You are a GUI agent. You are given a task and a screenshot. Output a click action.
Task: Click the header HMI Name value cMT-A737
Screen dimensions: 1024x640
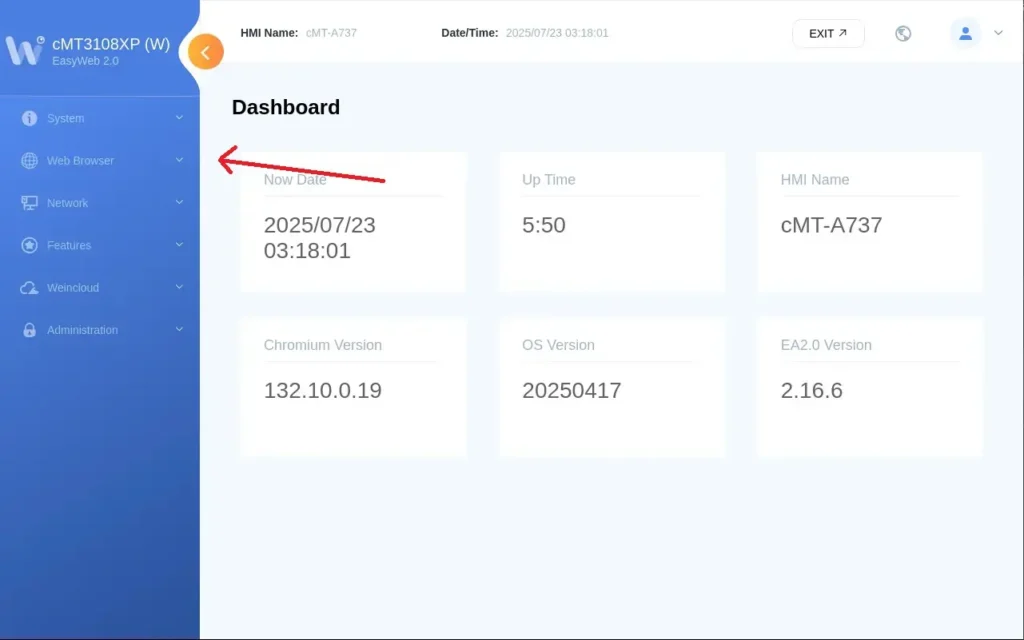pyautogui.click(x=331, y=33)
